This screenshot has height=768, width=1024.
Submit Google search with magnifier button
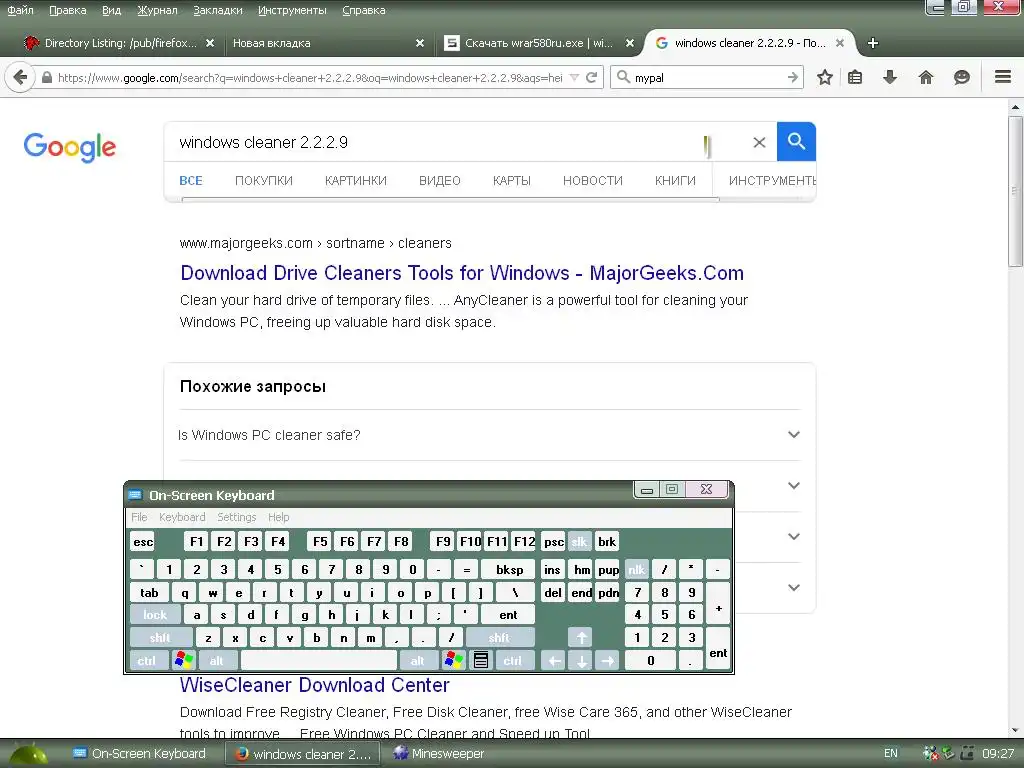pos(796,141)
